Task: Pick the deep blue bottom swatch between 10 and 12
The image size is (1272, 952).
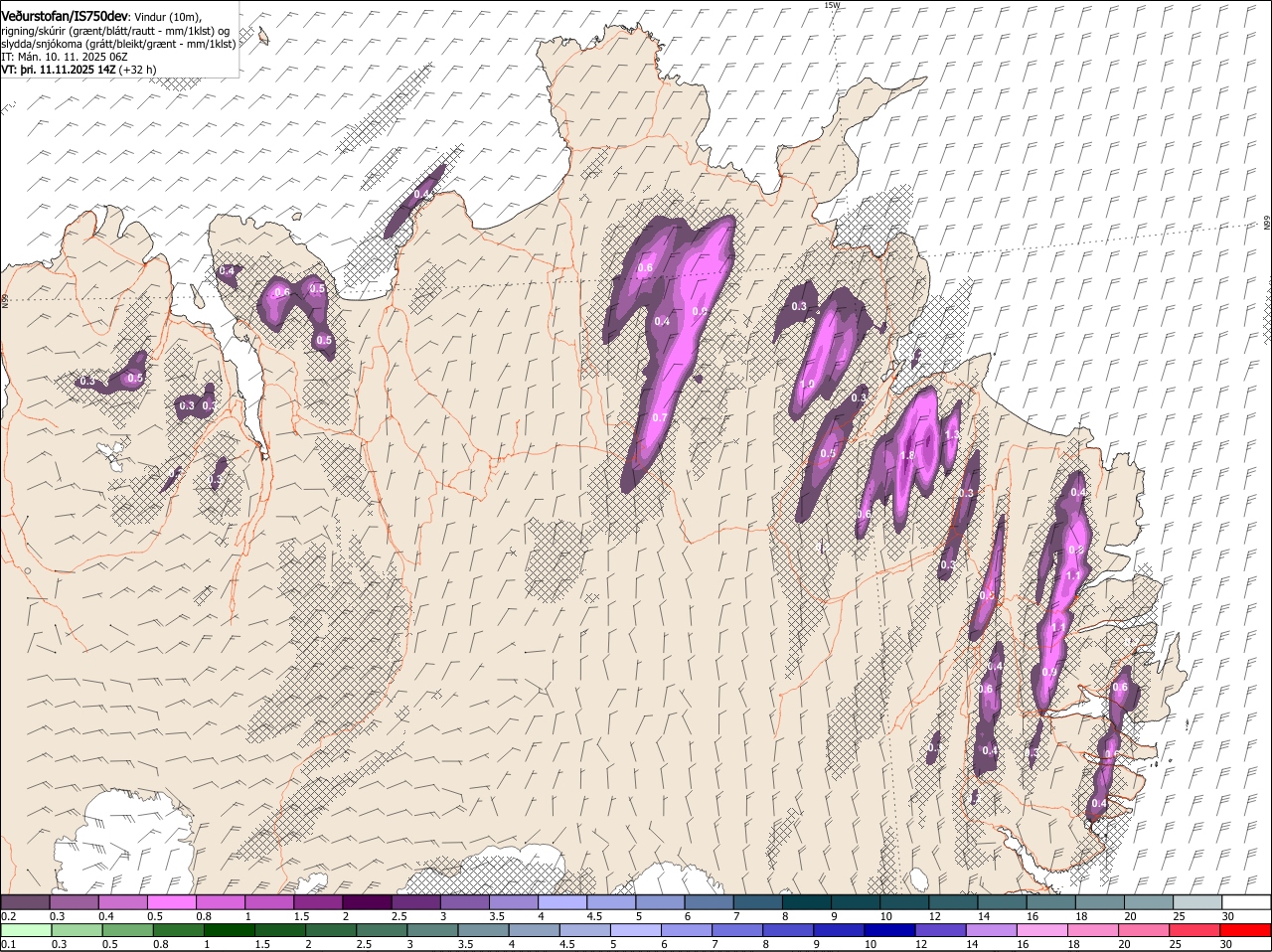Action: coord(890,930)
